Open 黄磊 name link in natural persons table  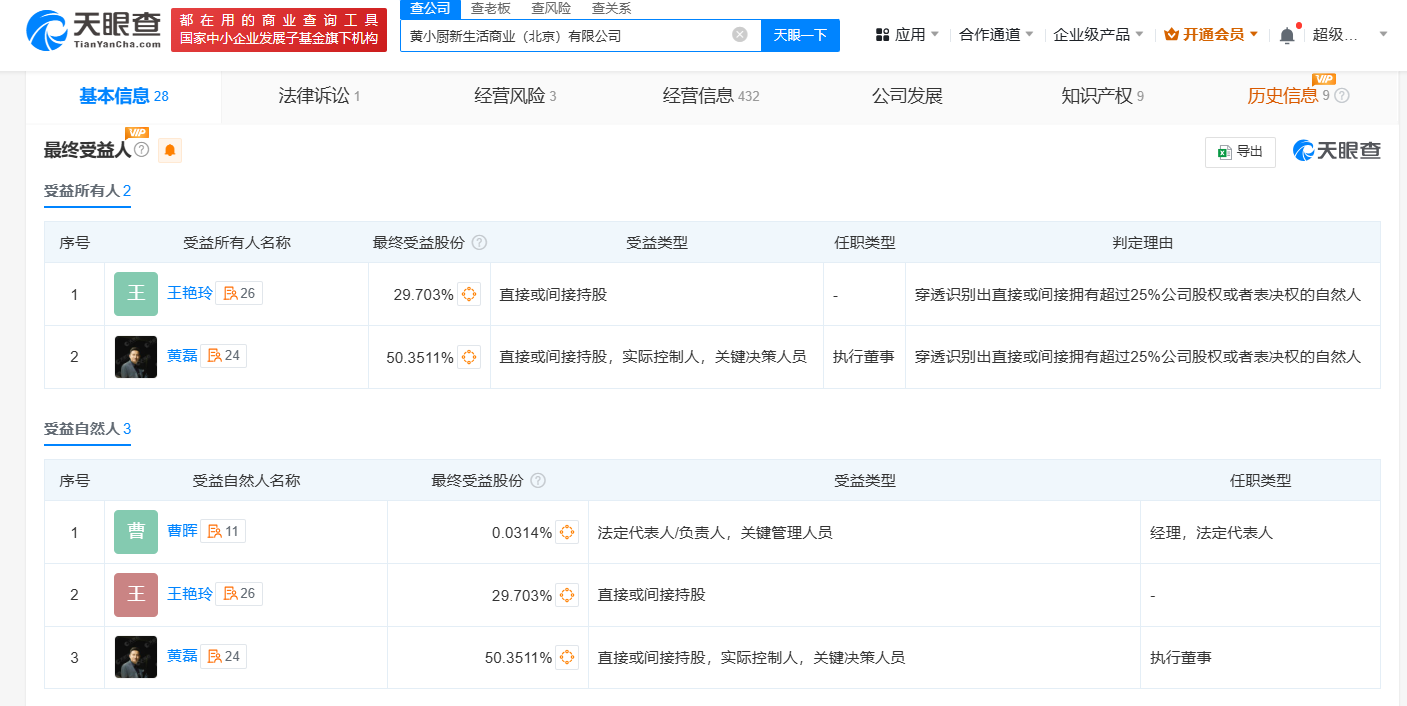pos(182,656)
